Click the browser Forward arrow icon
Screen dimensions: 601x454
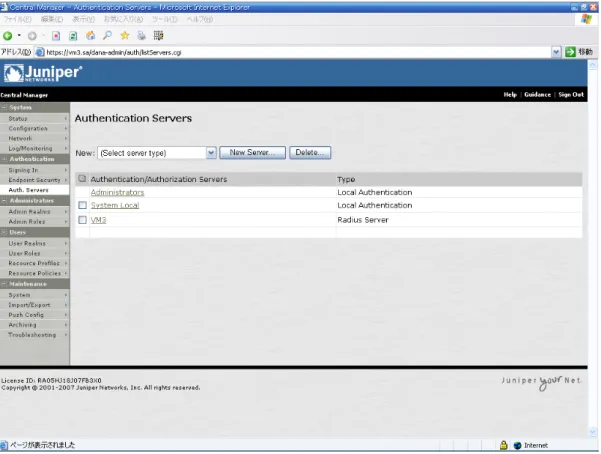point(32,36)
